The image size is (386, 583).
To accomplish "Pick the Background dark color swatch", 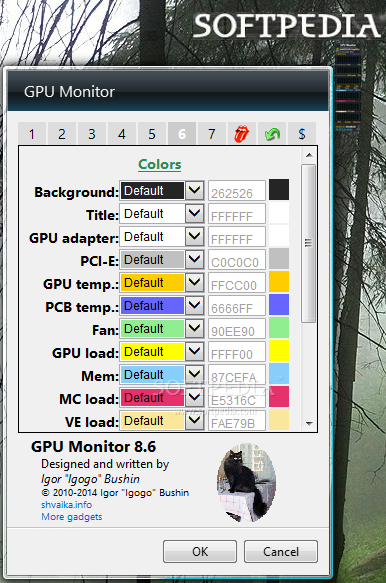I will tap(279, 190).
